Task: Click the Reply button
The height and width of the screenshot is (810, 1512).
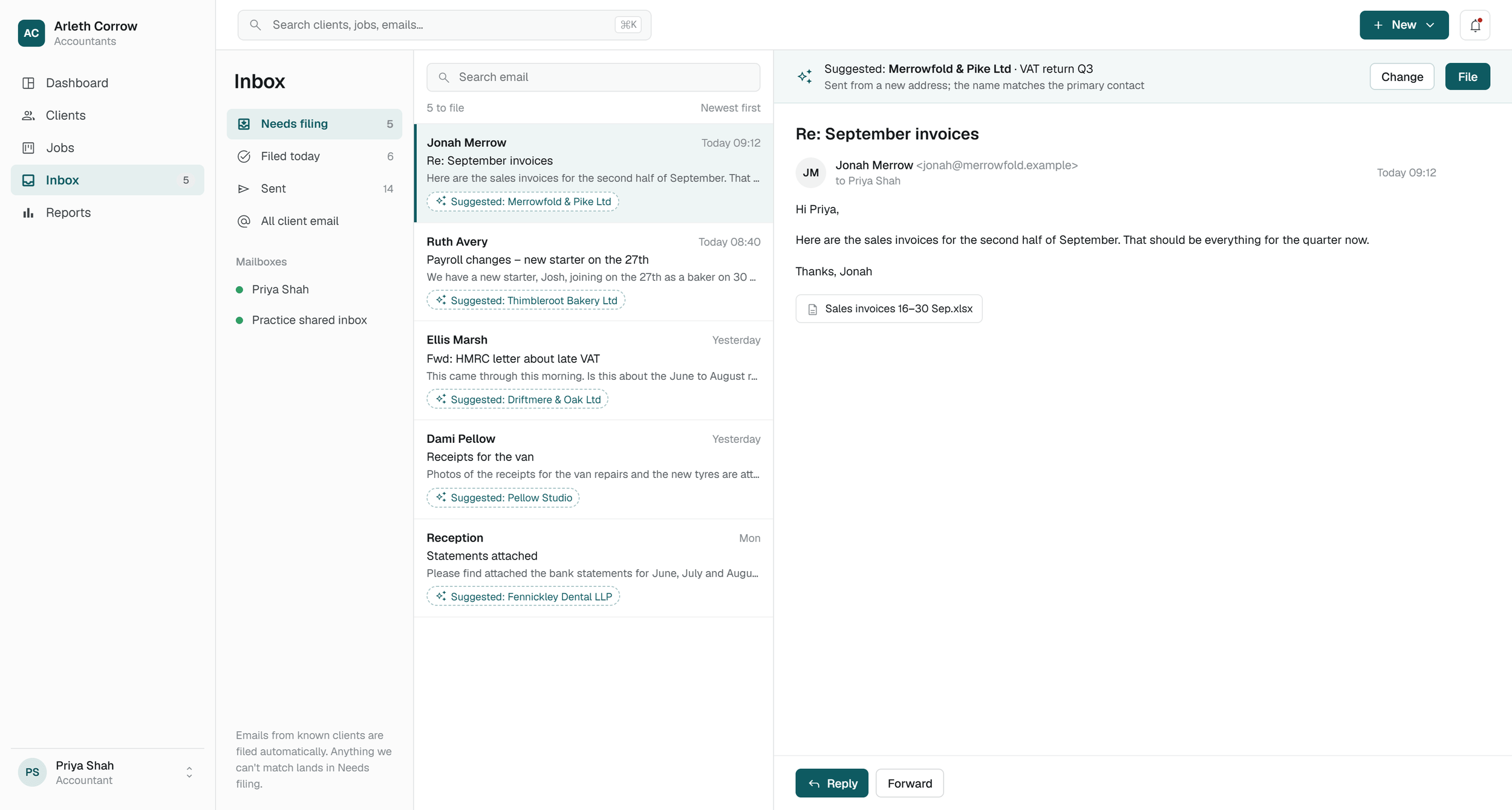Action: 832,783
